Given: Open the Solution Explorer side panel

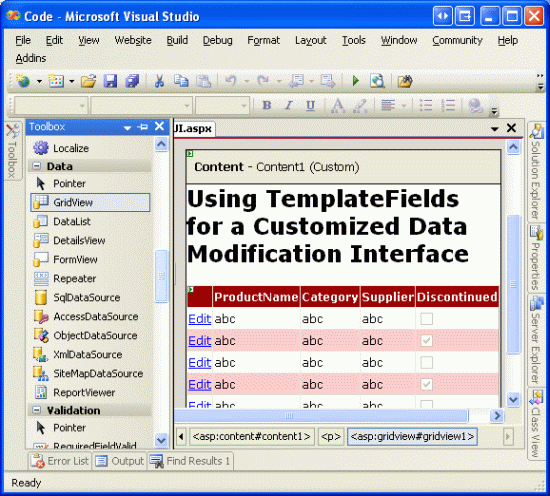Looking at the screenshot, I should pyautogui.click(x=536, y=172).
